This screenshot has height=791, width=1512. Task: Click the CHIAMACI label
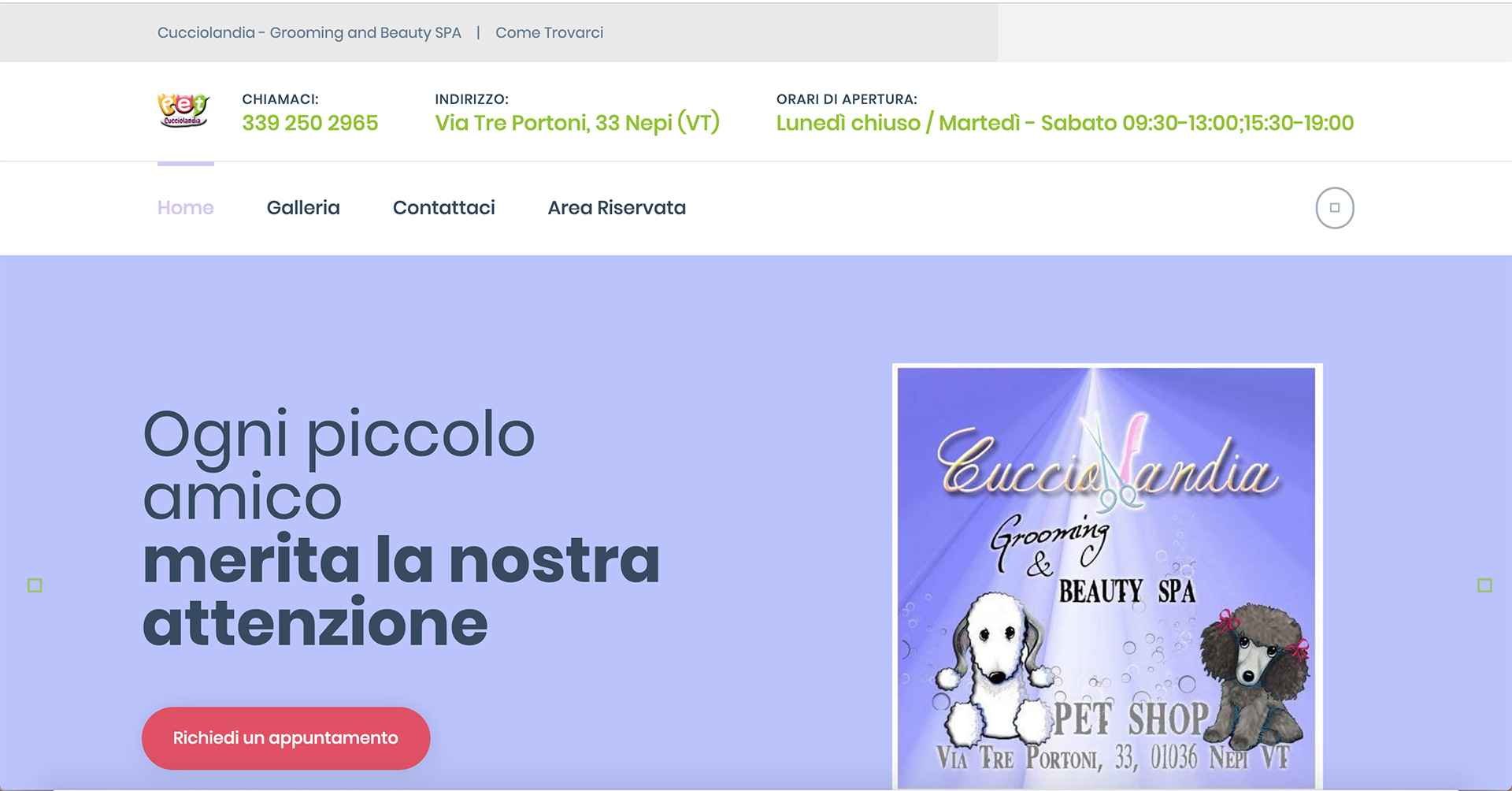(280, 99)
